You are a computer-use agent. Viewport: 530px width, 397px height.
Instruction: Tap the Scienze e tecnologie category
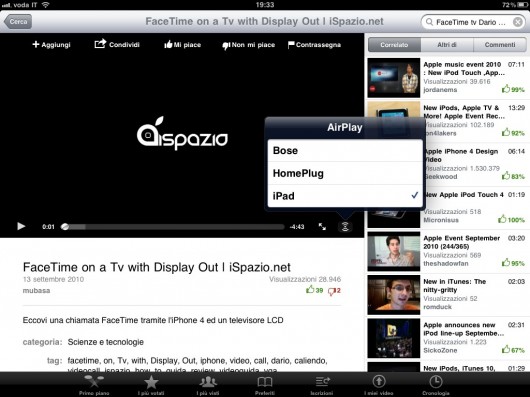106,342
